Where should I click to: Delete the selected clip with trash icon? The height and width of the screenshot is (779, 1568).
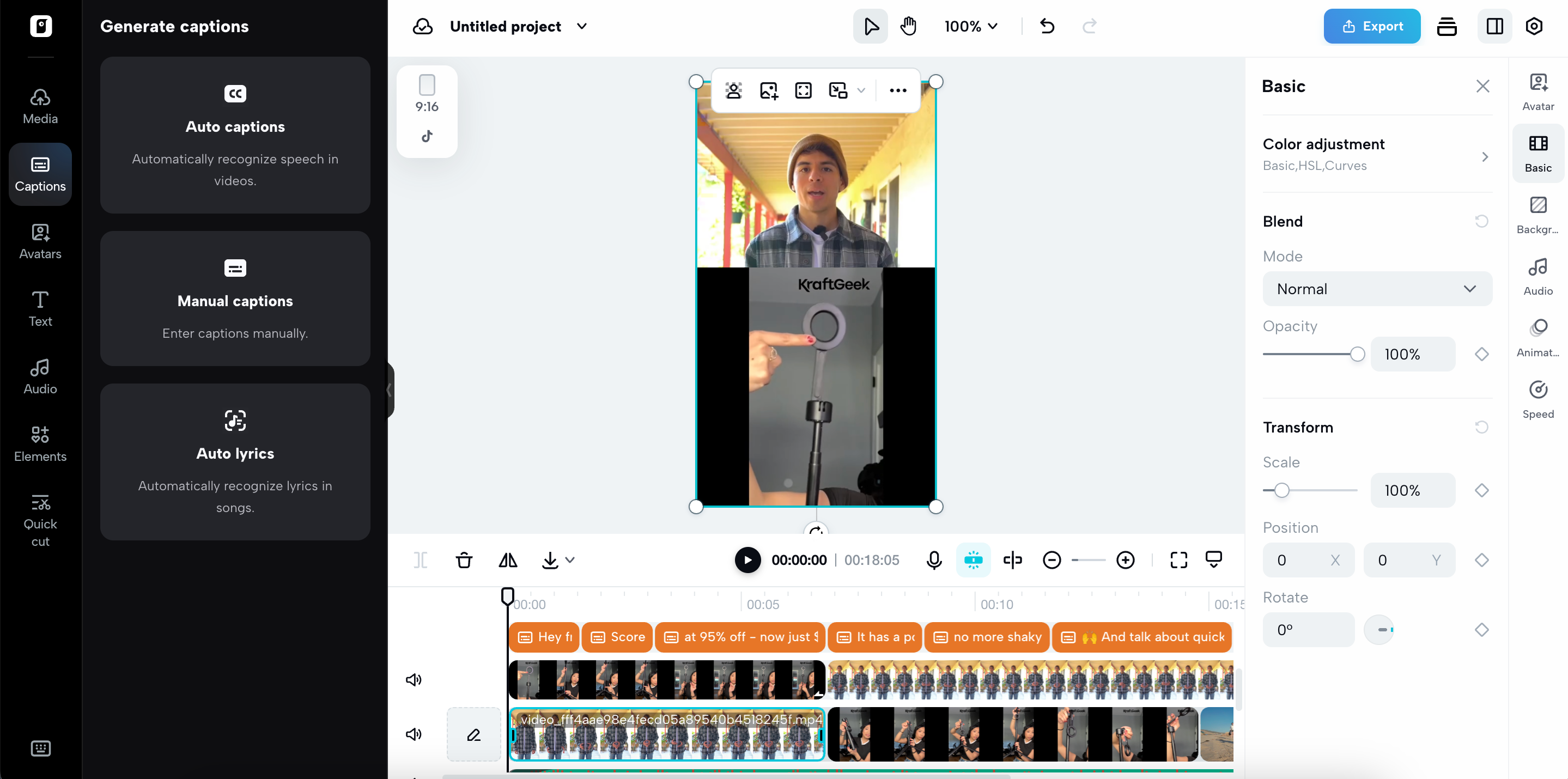[x=464, y=560]
